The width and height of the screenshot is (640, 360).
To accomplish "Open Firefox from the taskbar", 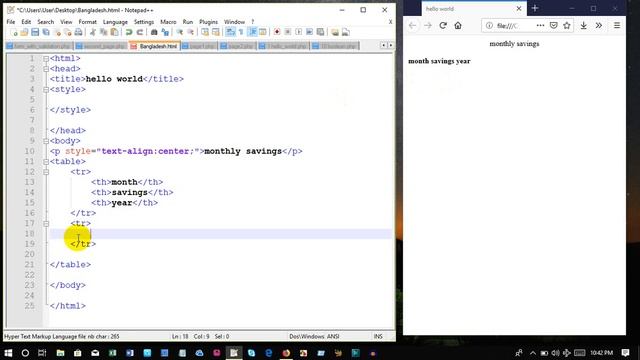I will [x=286, y=353].
